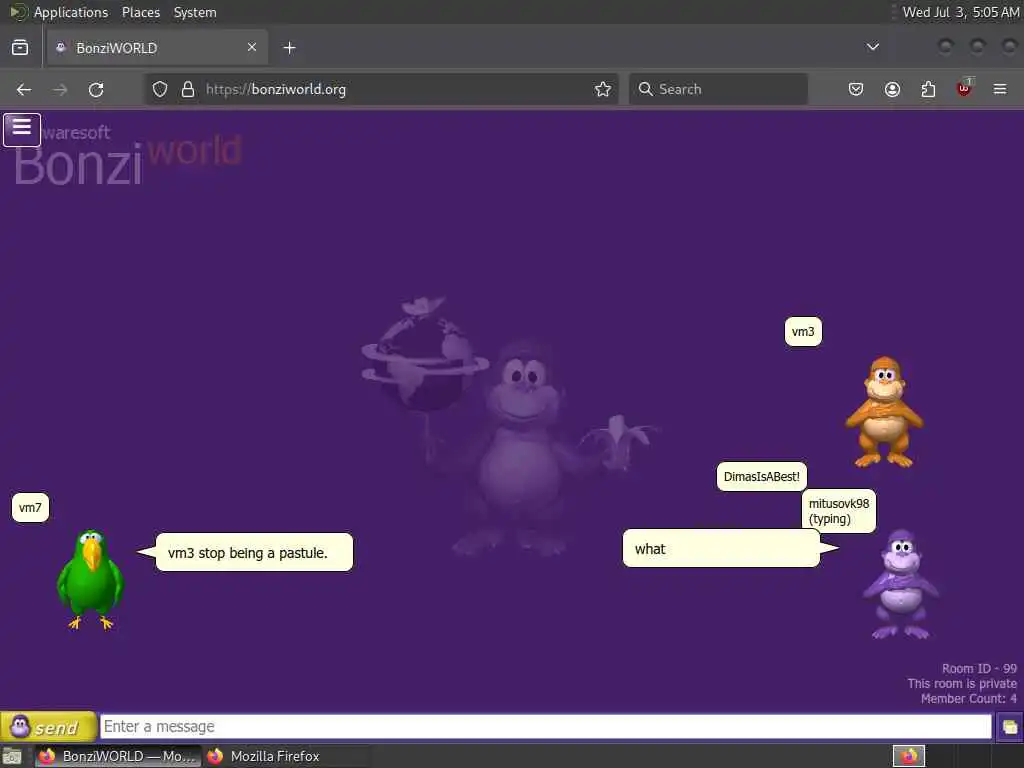
Task: Click the purple Bonzi character mitusovk98
Action: point(901,584)
